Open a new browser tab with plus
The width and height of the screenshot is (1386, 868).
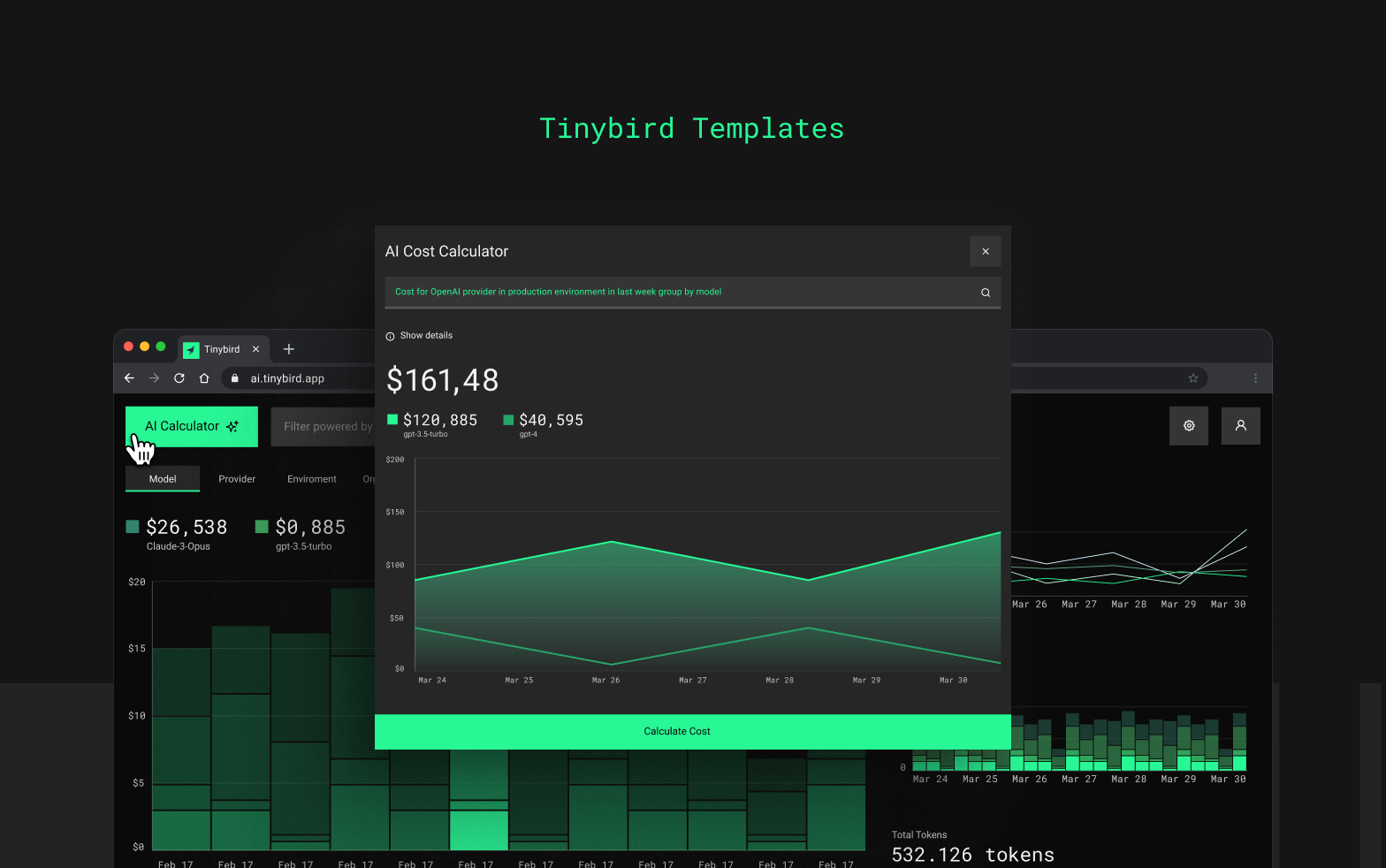pyautogui.click(x=288, y=349)
